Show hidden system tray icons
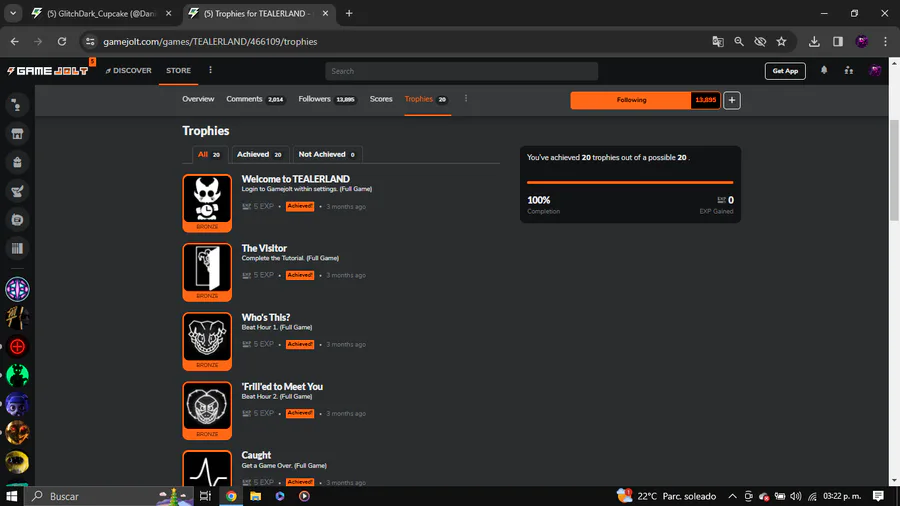The width and height of the screenshot is (900, 506). tap(732, 496)
